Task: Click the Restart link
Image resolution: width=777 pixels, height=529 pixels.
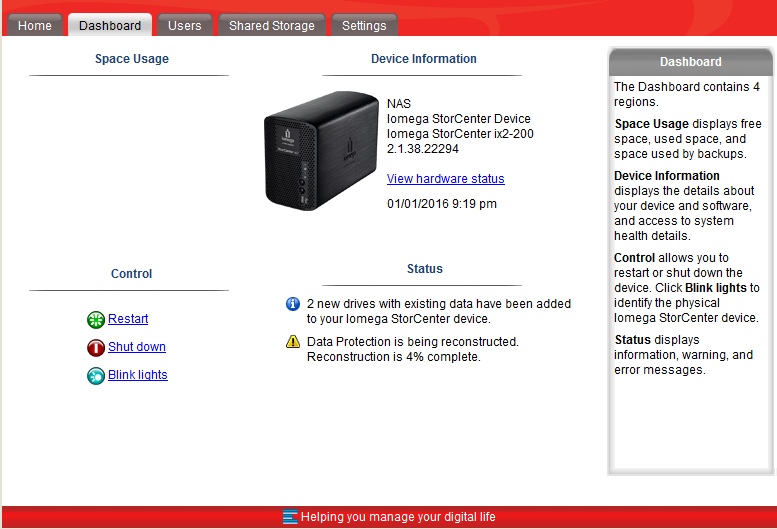Action: [128, 319]
